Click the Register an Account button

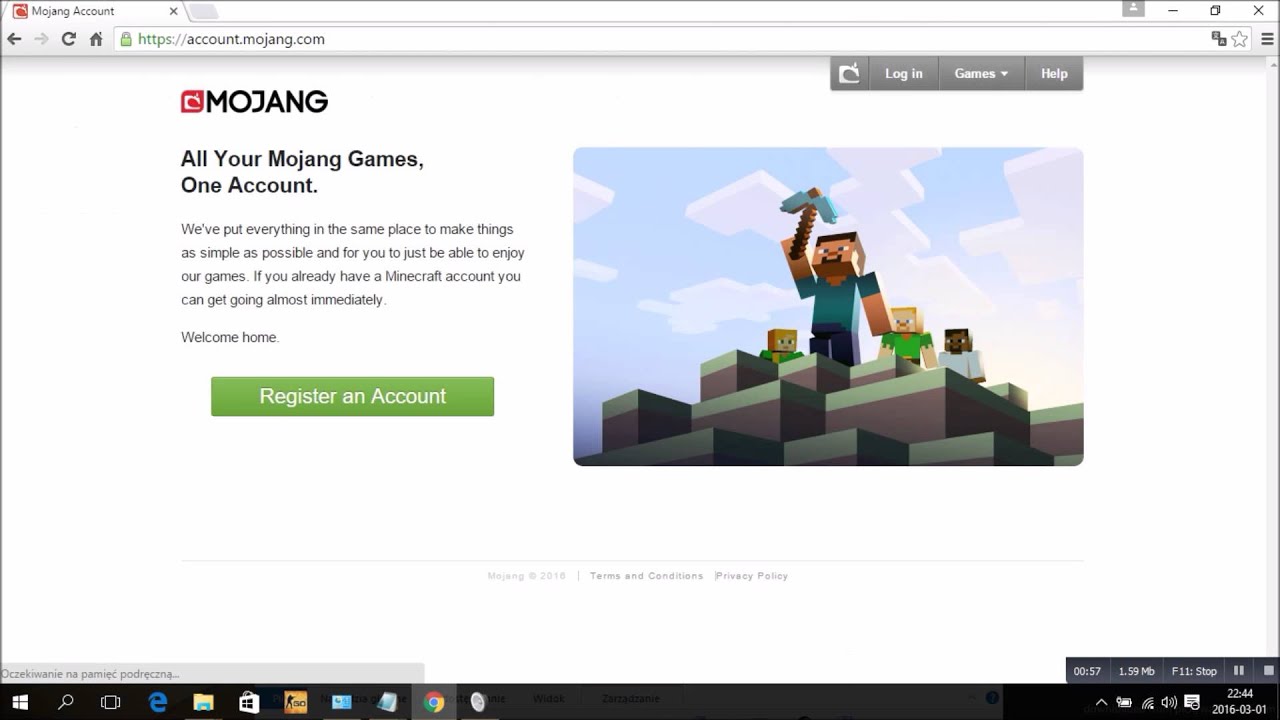(352, 396)
